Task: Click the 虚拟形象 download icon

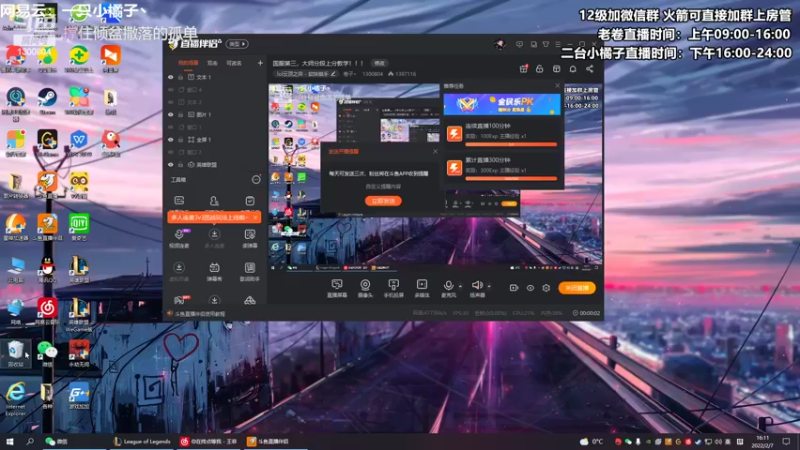Action: click(x=179, y=267)
